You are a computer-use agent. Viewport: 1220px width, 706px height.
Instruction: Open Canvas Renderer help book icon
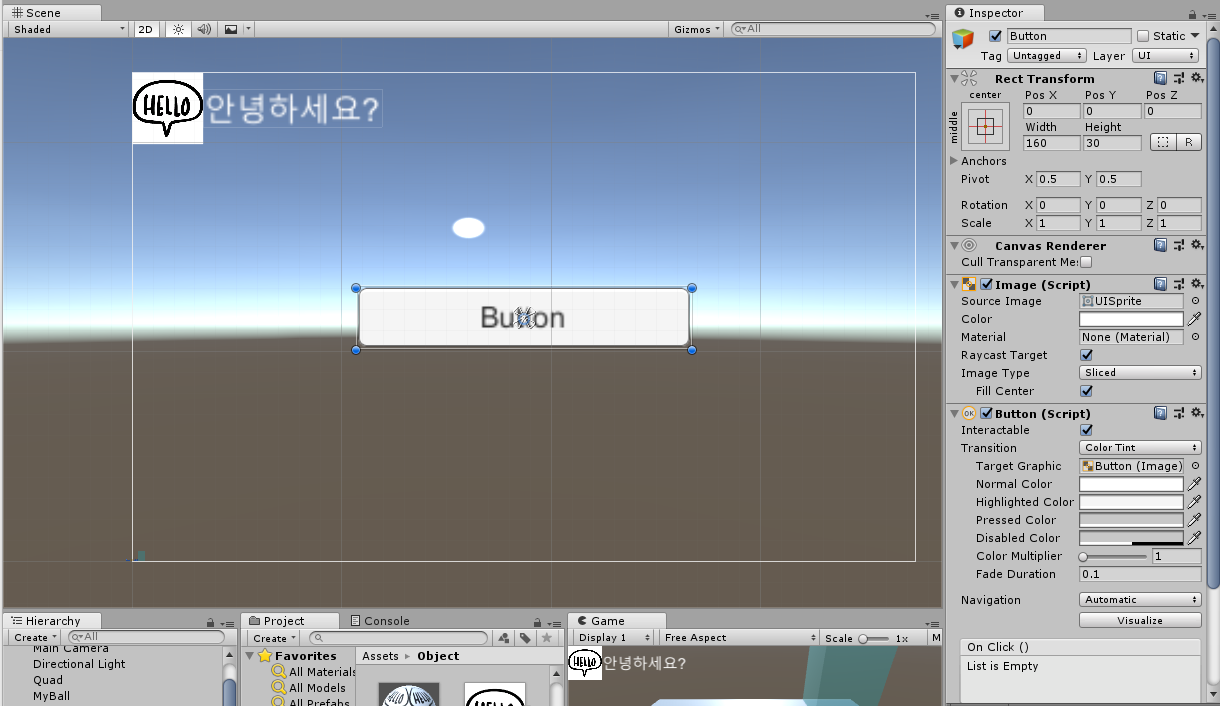1160,245
